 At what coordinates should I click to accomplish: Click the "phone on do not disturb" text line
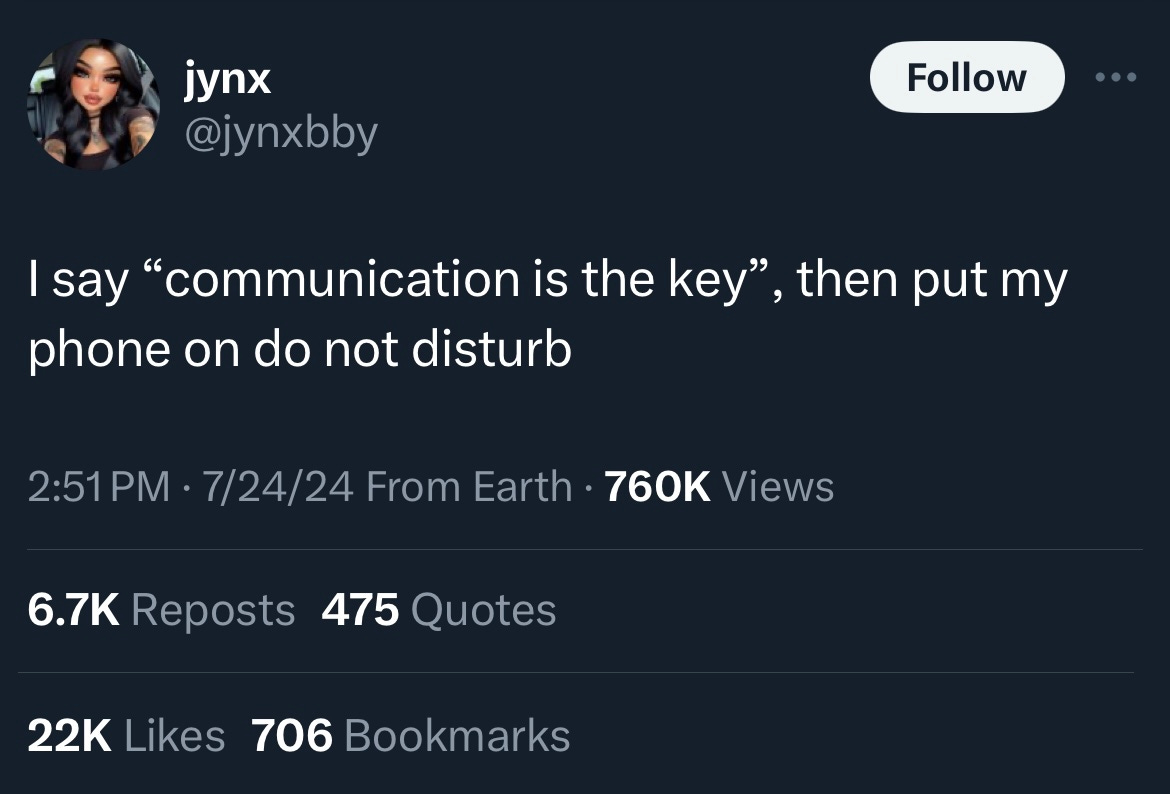pyautogui.click(x=300, y=350)
